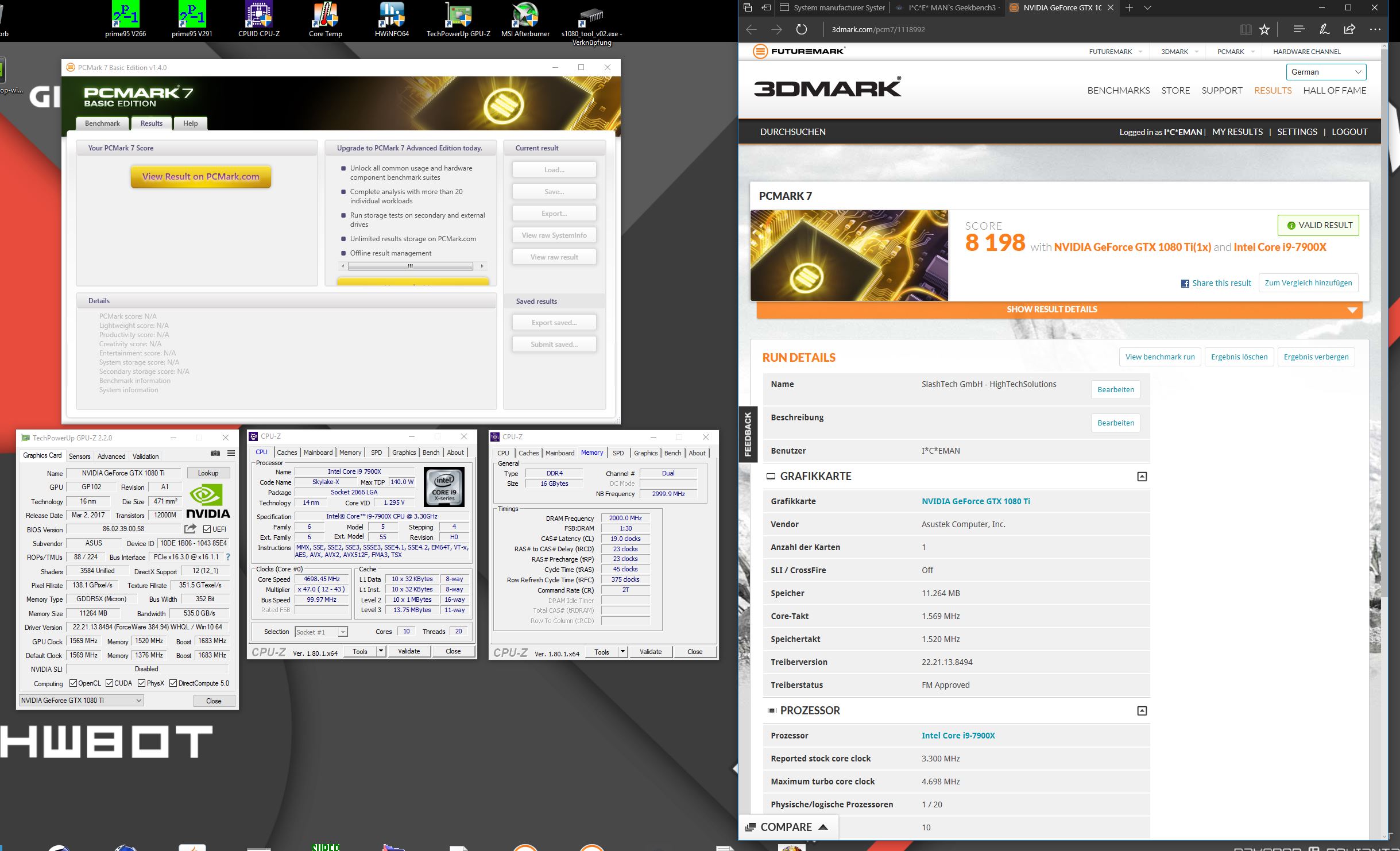Screen dimensions: 1400x851
Task: Open TechPowerUp GPU-Z desktop icon
Action: [458, 19]
